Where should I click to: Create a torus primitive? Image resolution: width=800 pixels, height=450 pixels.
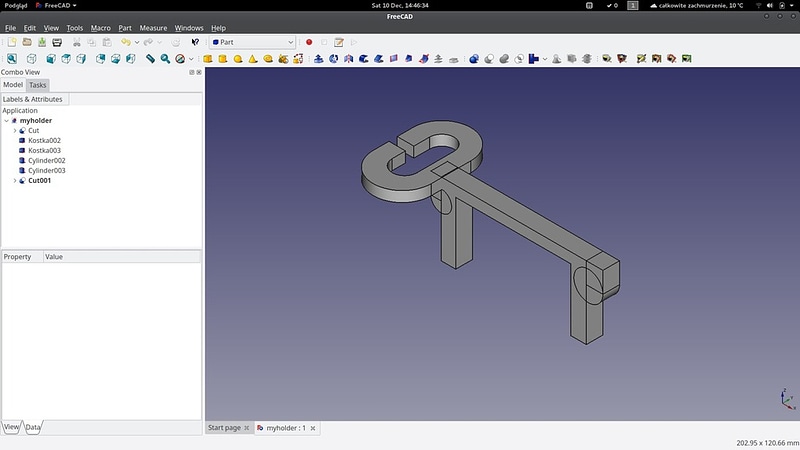[x=268, y=59]
